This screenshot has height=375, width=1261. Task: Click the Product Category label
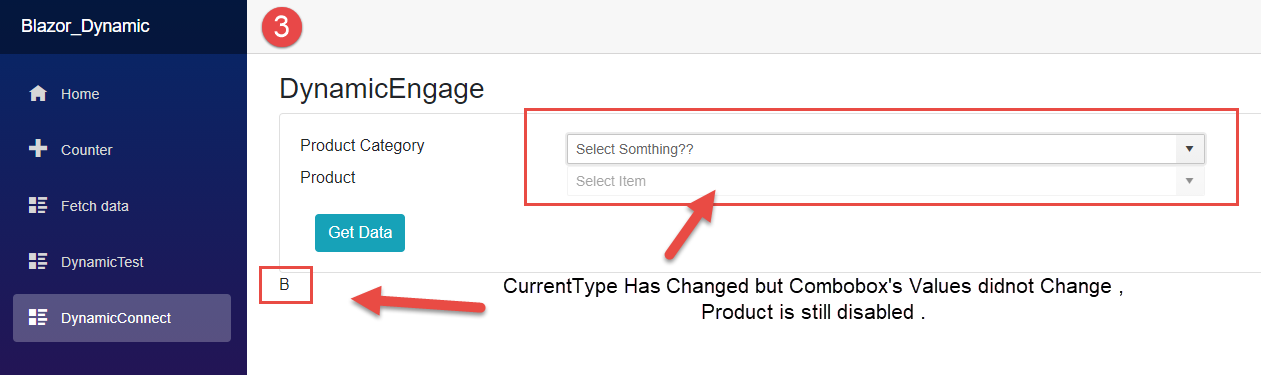(362, 145)
